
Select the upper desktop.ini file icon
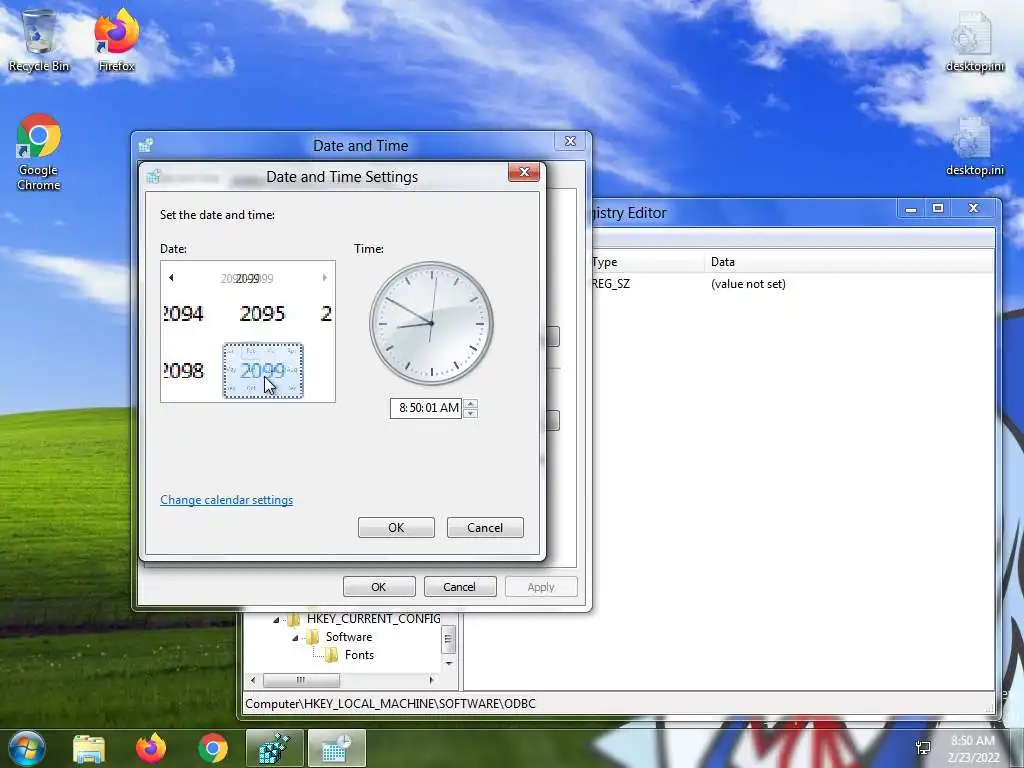tap(974, 40)
